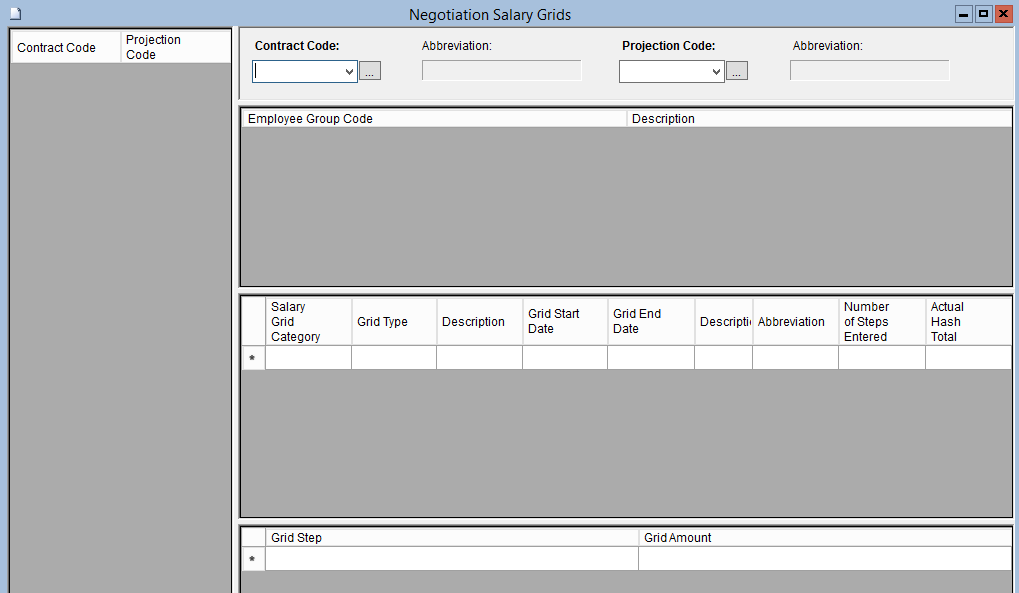
Task: Click the document icon in the title bar
Action: [15, 14]
